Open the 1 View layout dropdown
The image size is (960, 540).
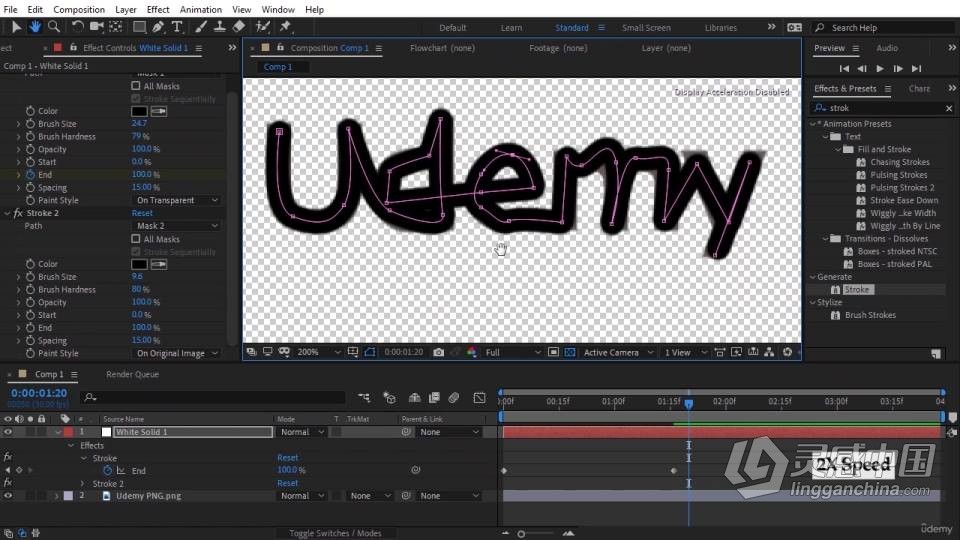click(x=686, y=353)
